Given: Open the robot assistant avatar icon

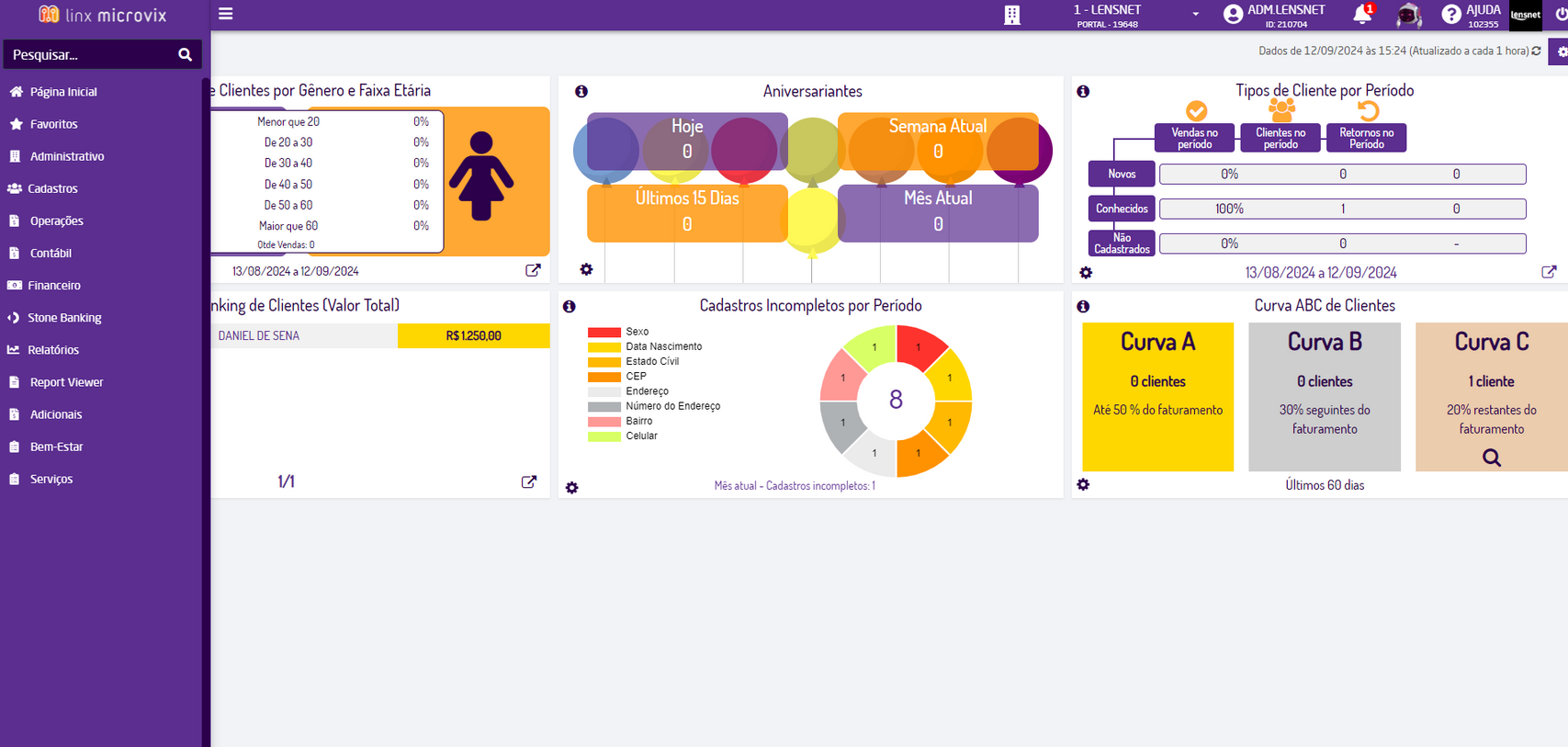Looking at the screenshot, I should (x=1408, y=15).
